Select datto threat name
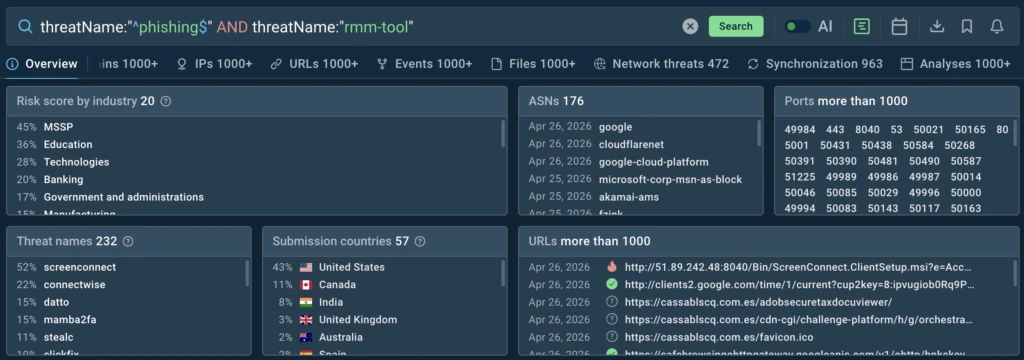The width and height of the screenshot is (1024, 360). pyautogui.click(x=56, y=303)
